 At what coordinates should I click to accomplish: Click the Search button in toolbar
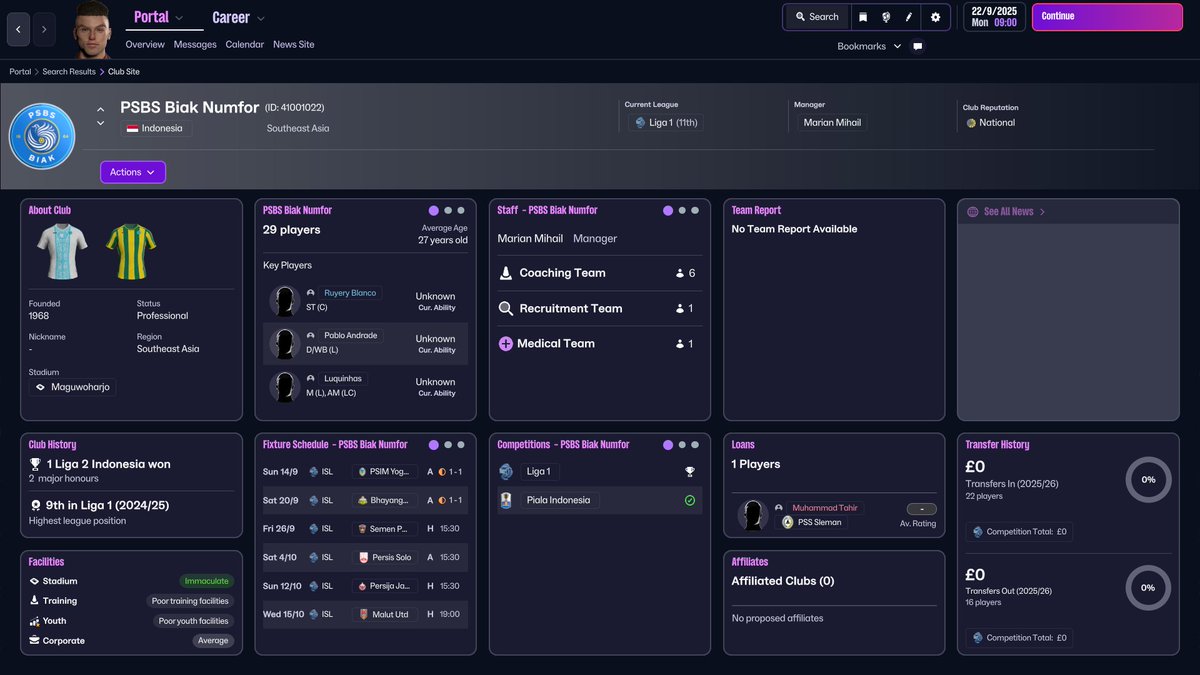coord(817,17)
